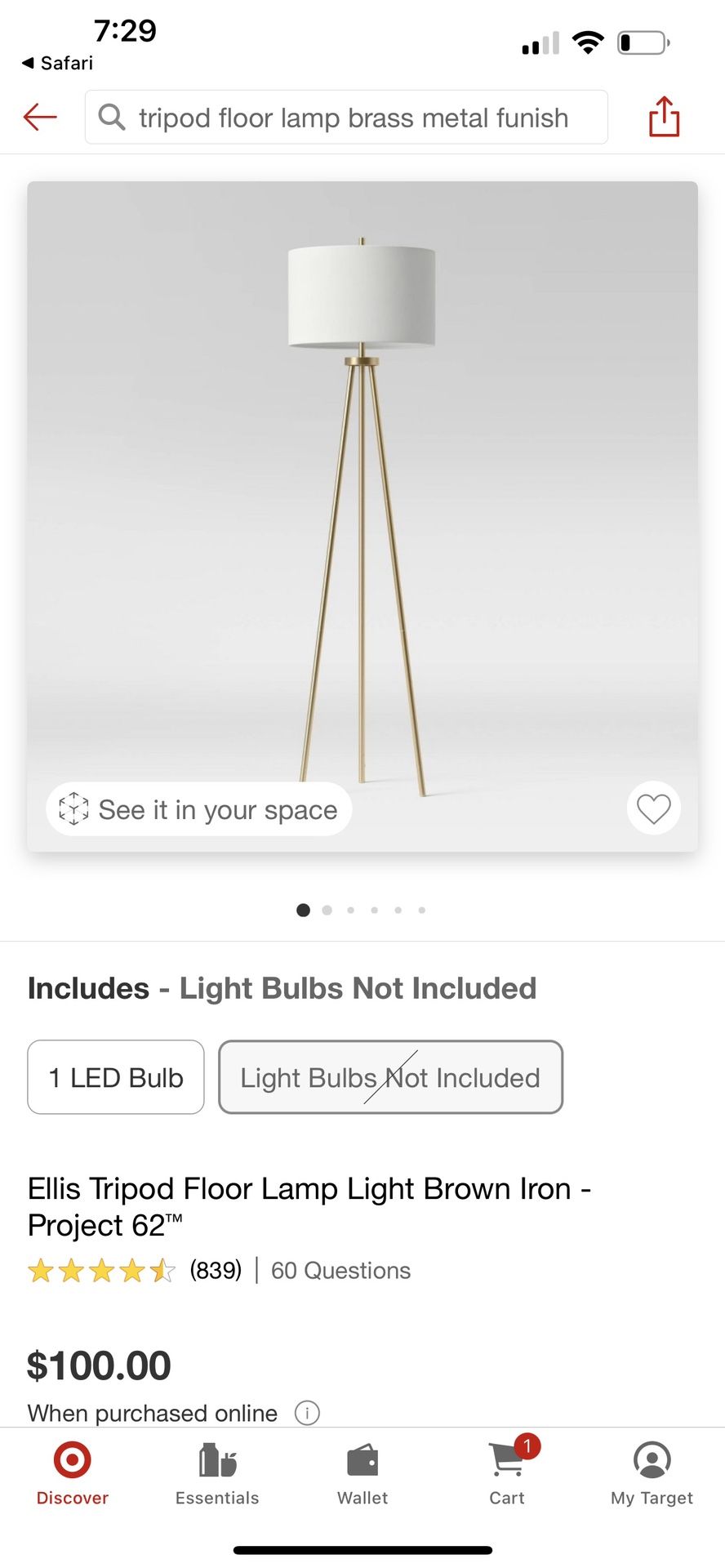The image size is (725, 1568).
Task: Open the 60 Questions link
Action: pyautogui.click(x=340, y=1271)
